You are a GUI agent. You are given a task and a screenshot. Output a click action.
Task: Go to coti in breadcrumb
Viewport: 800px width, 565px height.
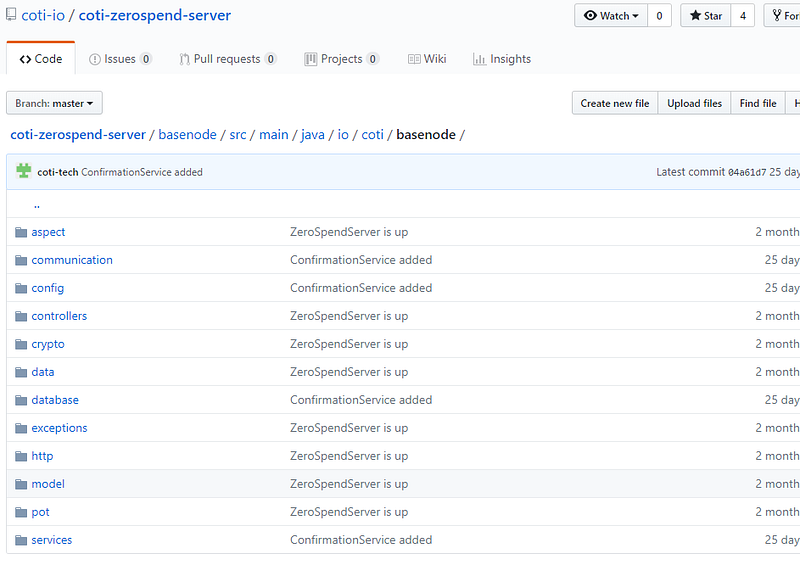point(372,135)
